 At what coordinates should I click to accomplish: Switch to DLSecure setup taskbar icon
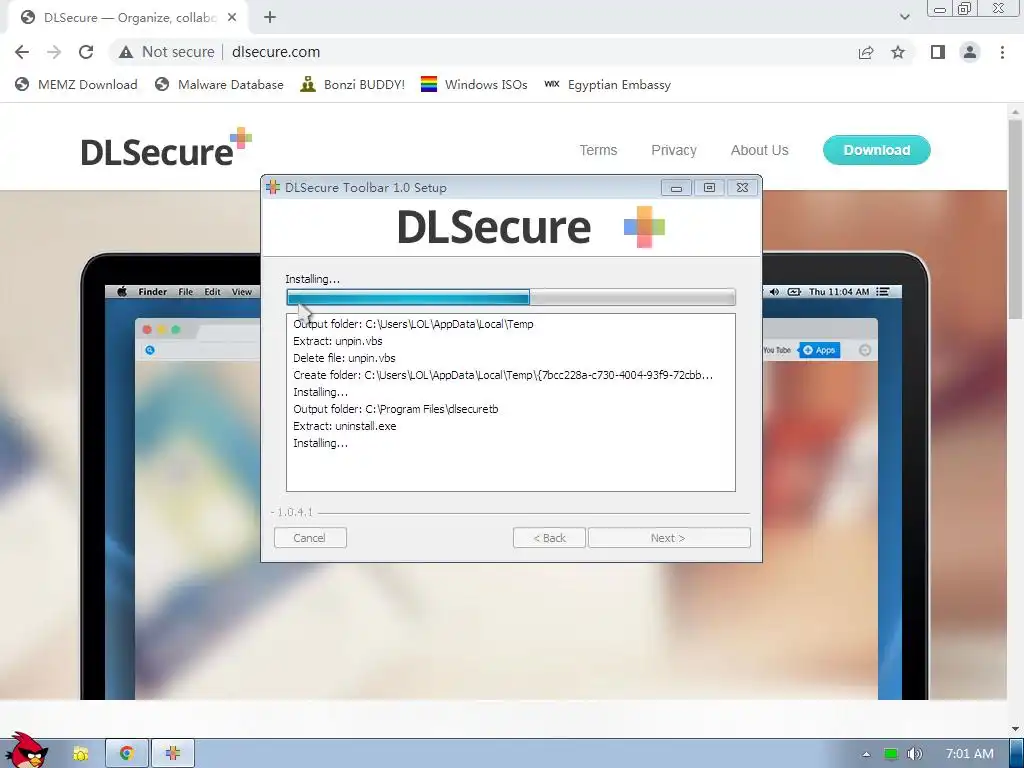point(173,754)
